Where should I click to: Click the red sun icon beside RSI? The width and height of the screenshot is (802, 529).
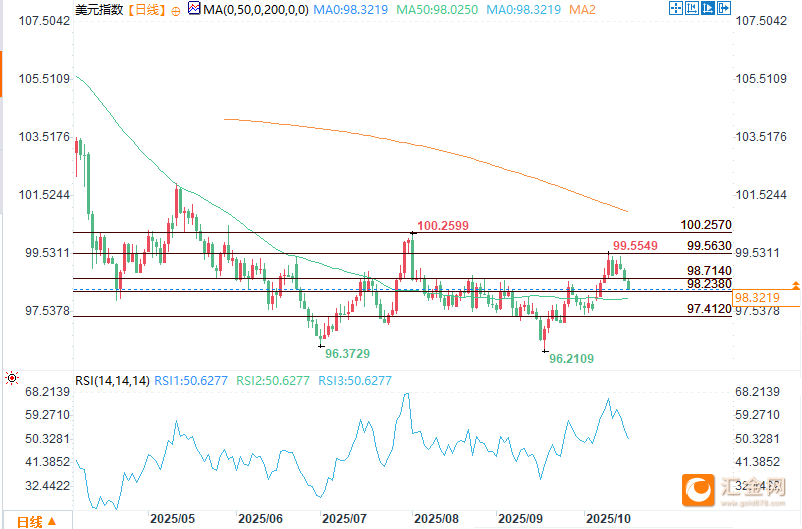click(x=12, y=379)
